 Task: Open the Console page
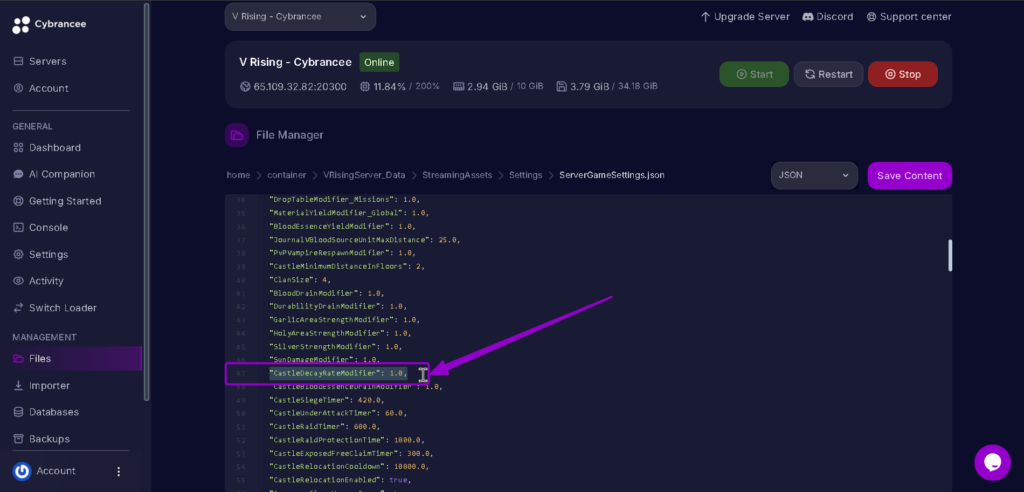click(40, 227)
